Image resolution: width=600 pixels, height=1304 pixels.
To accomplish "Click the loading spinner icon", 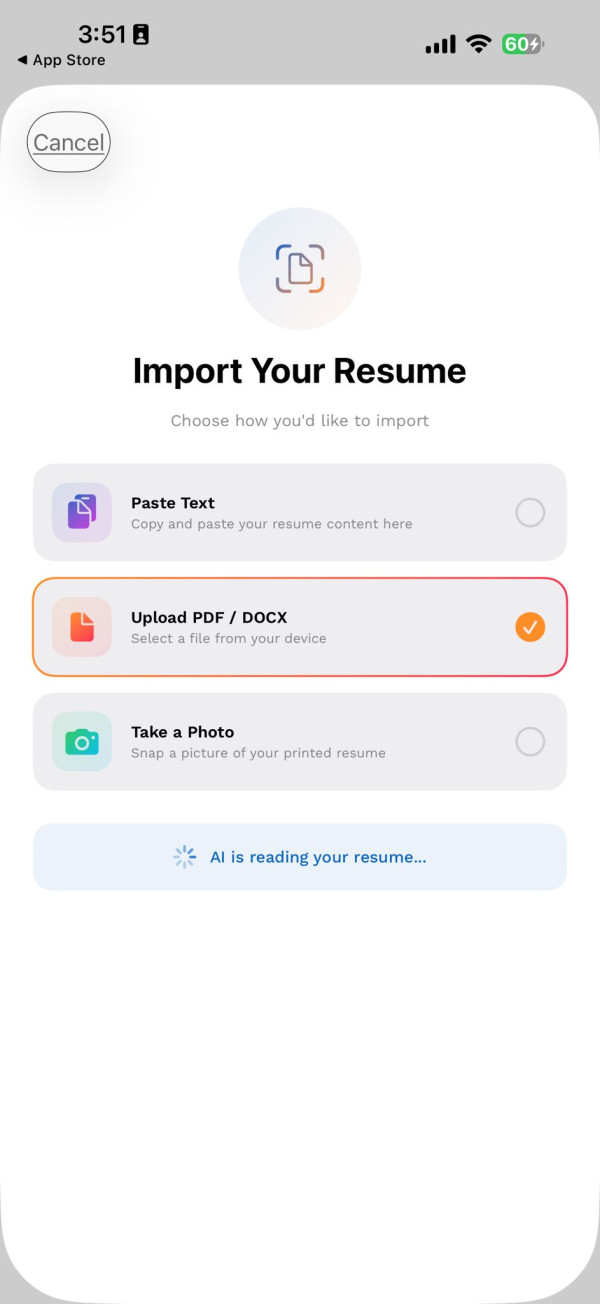I will [x=184, y=857].
